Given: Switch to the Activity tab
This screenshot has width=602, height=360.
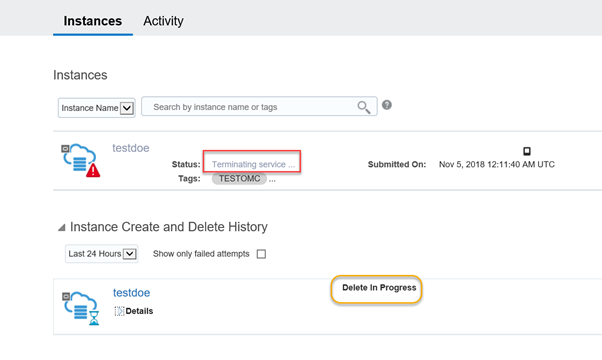Looking at the screenshot, I should (x=163, y=21).
